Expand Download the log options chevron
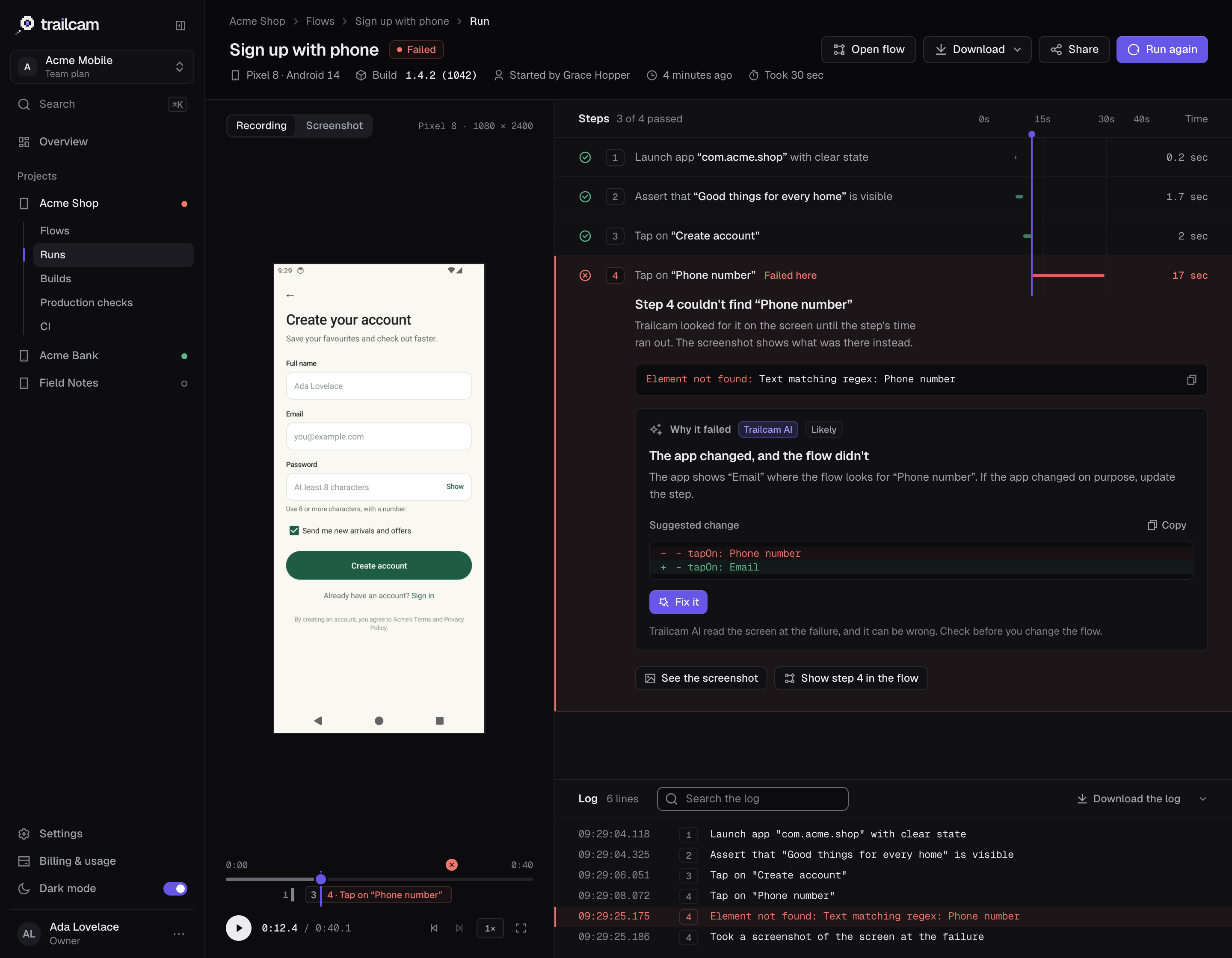This screenshot has height=958, width=1232. point(1202,798)
